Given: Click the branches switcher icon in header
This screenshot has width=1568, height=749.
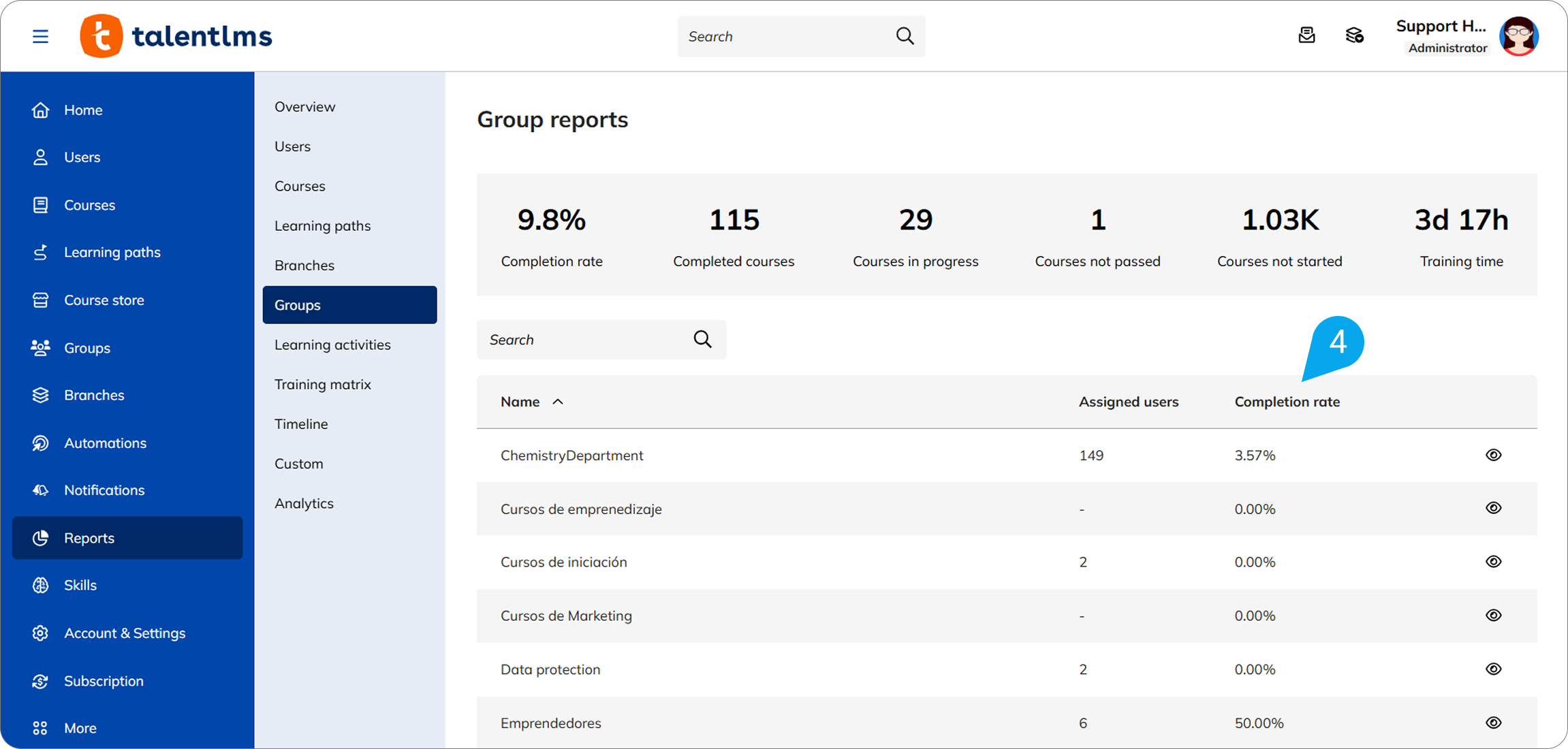Looking at the screenshot, I should pos(1354,35).
